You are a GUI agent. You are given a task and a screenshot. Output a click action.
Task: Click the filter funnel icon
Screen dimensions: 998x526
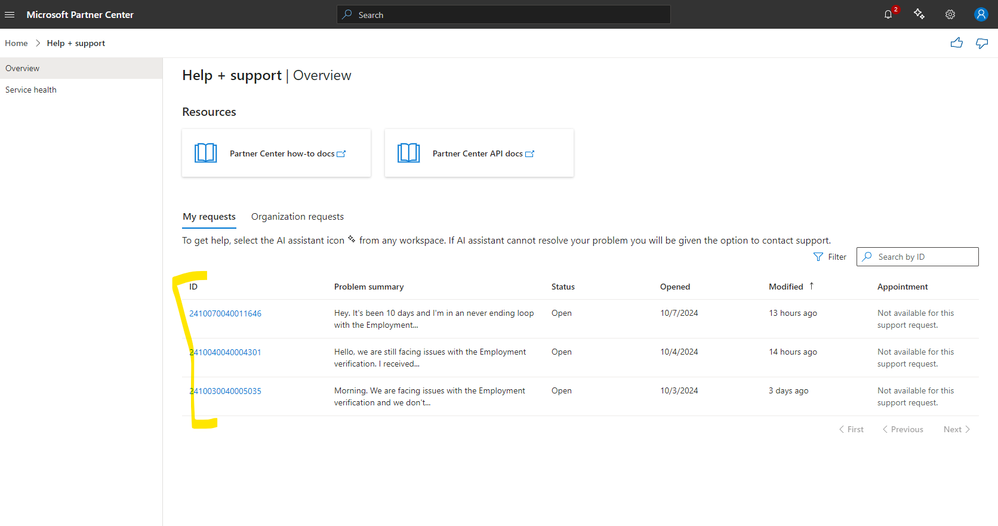tap(818, 257)
